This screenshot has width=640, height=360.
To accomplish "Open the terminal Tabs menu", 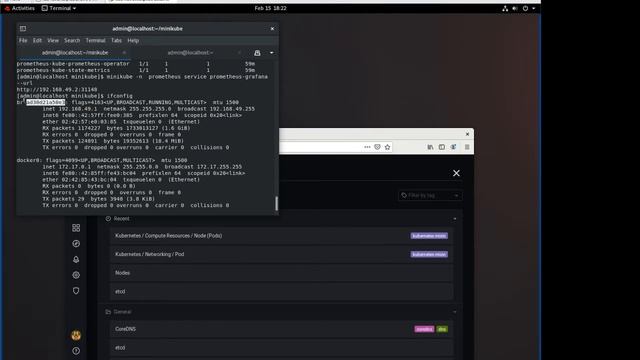I will (x=116, y=40).
